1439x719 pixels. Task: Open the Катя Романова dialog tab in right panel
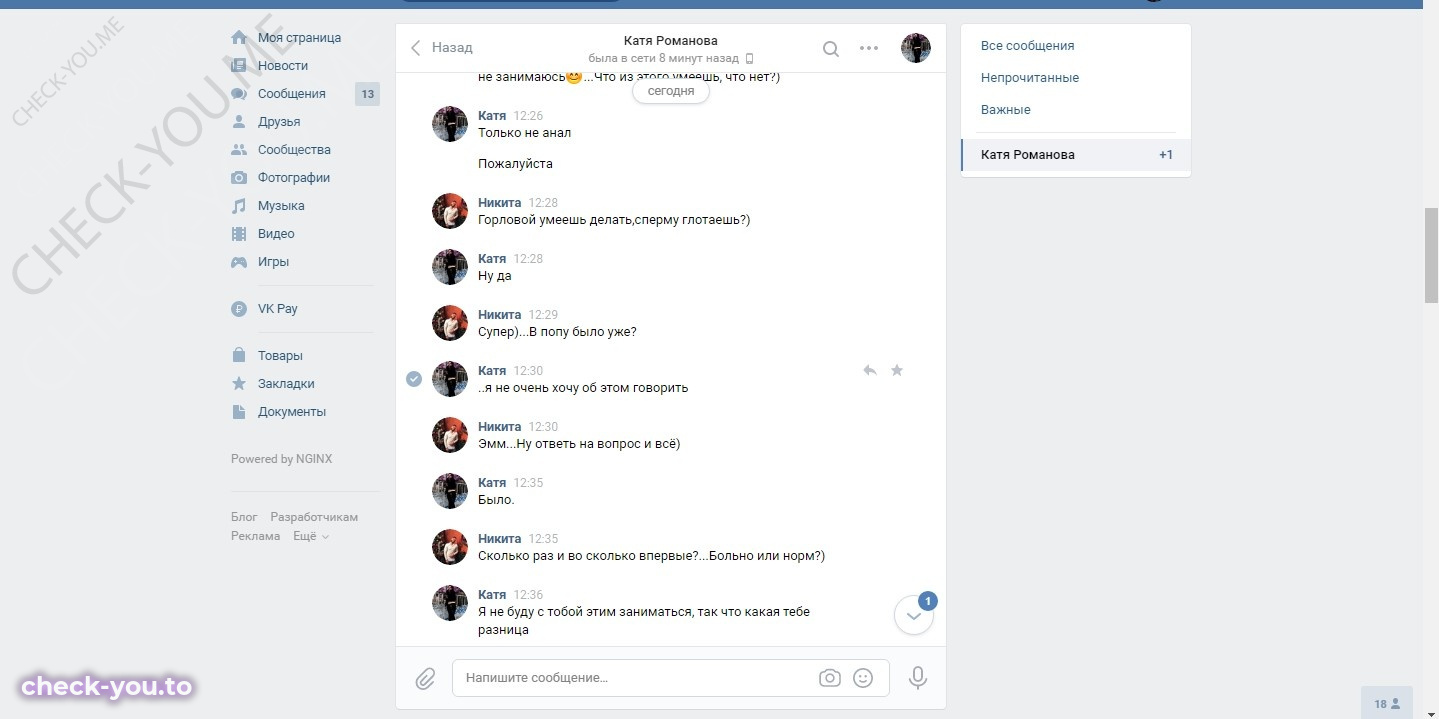click(x=1076, y=155)
